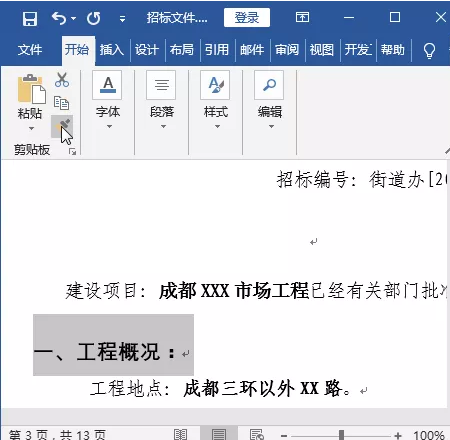Switch to the 开发工具 tab

click(x=358, y=50)
